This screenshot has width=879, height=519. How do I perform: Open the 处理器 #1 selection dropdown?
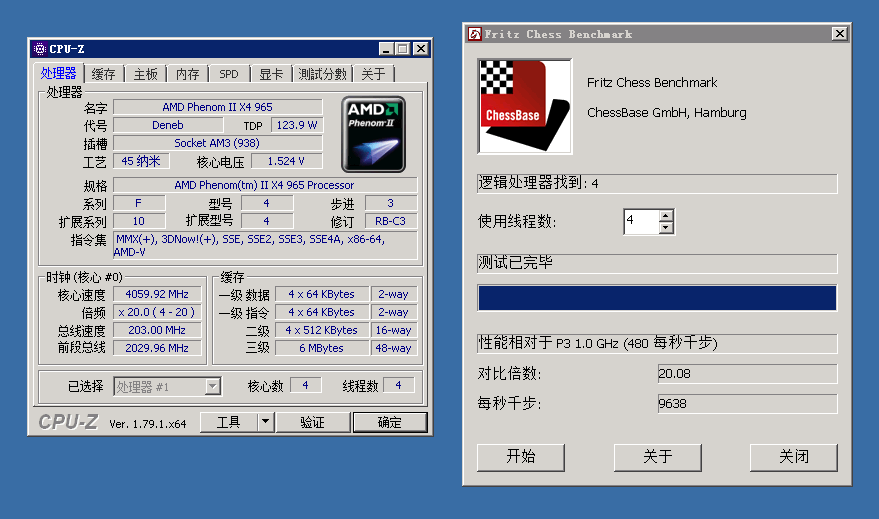[212, 386]
